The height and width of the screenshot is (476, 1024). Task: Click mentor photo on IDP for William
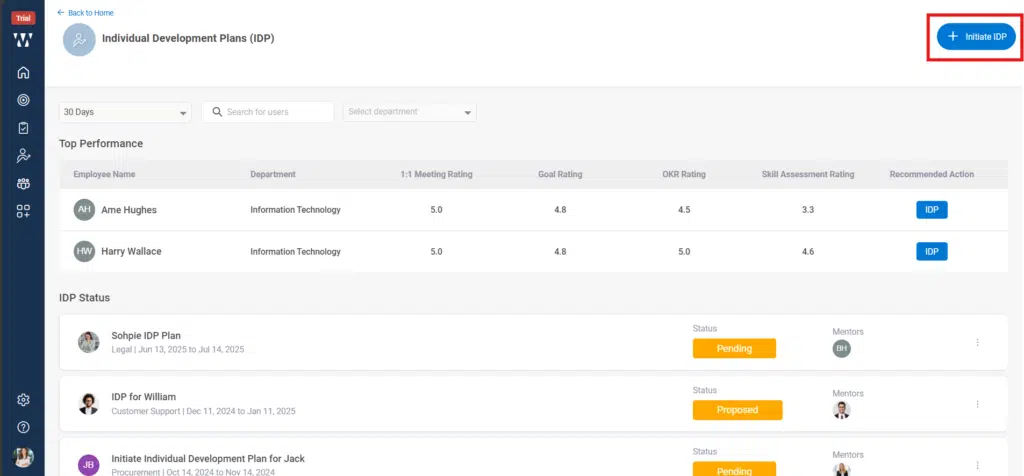click(842, 410)
